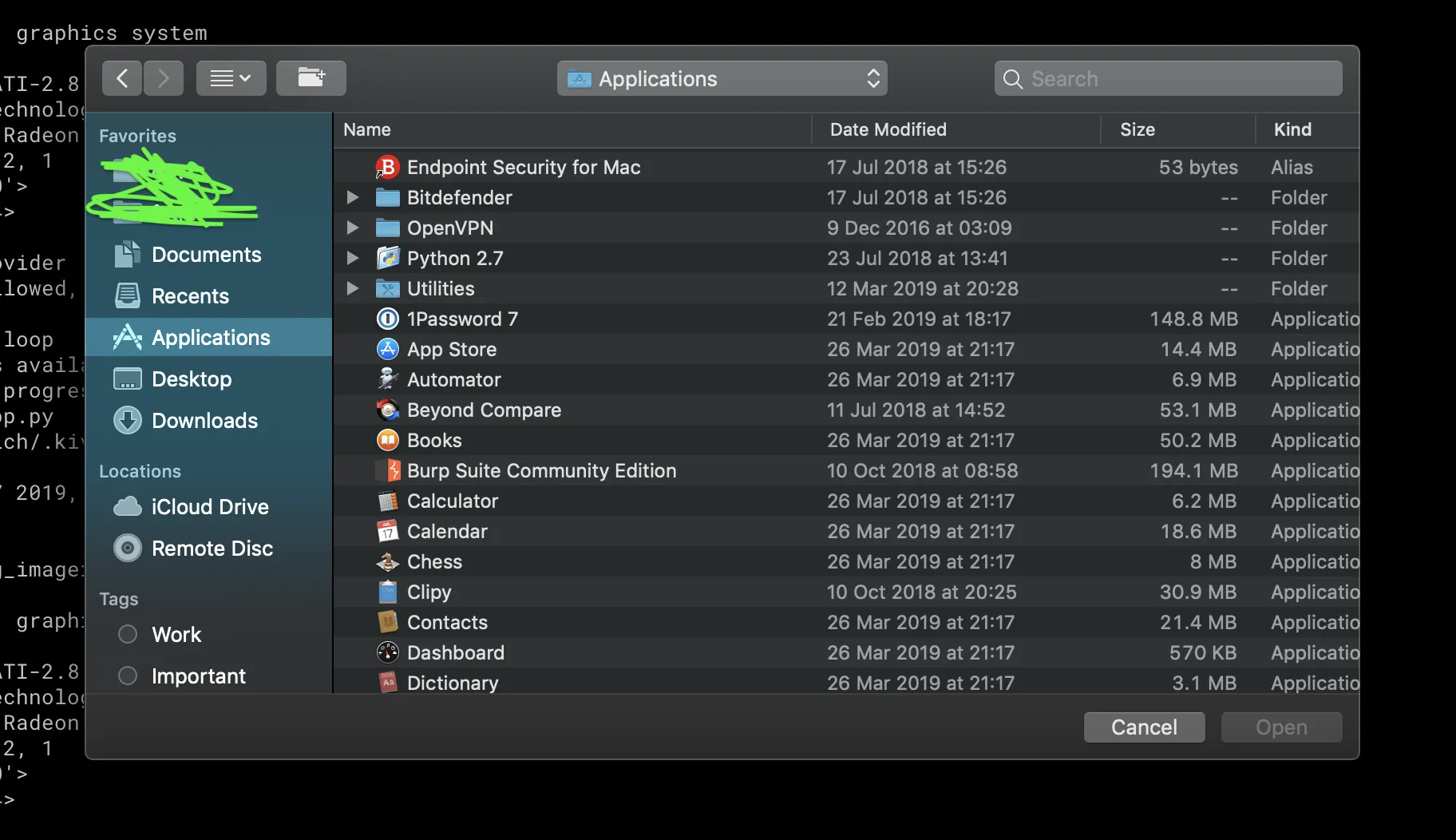Click the Downloads sidebar icon

[x=128, y=421]
